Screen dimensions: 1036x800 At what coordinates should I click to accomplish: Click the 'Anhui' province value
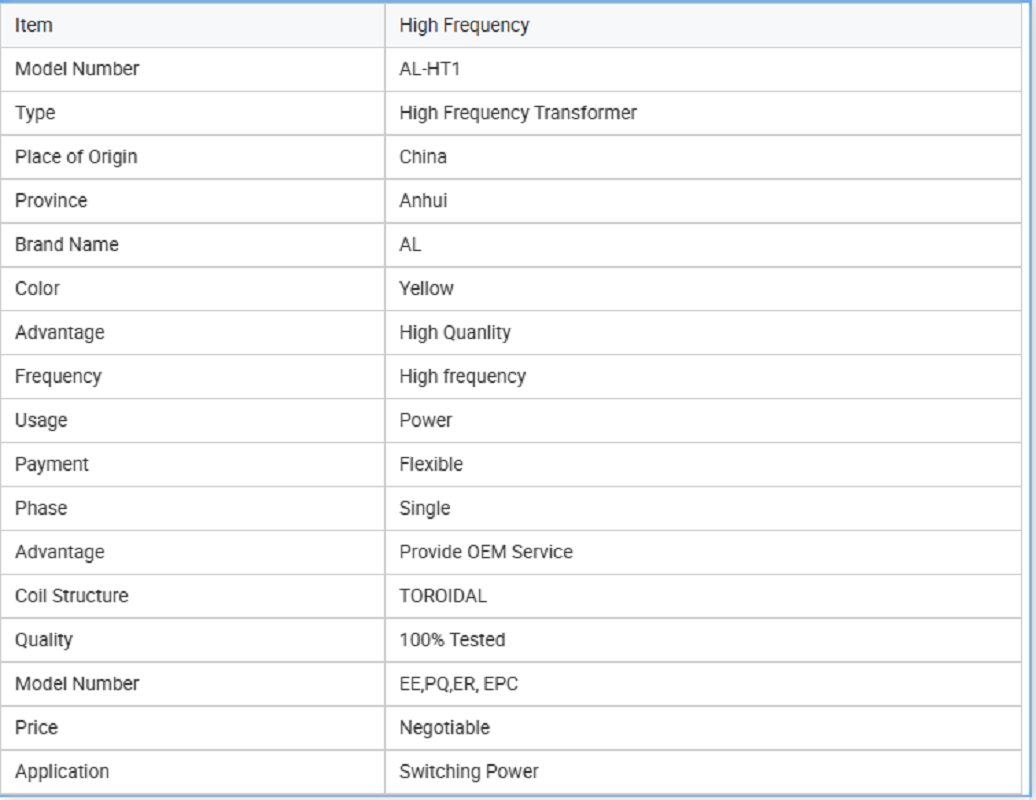pos(423,201)
